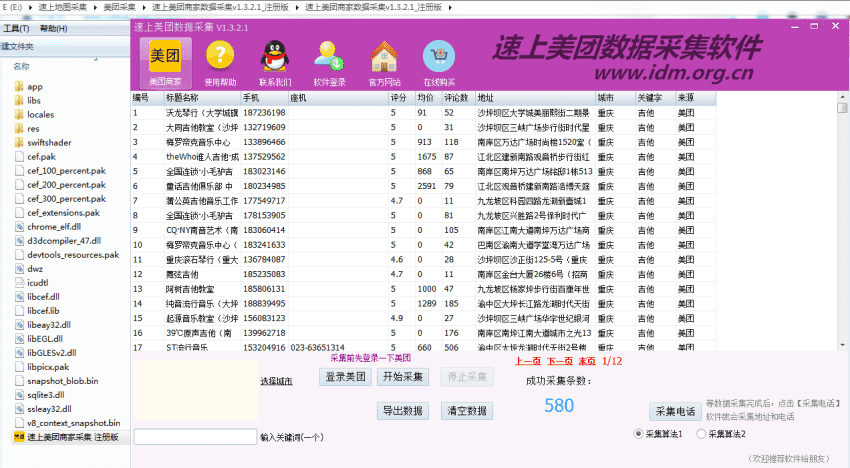Screen dimensions: 850x468
Task: Open the 工具(T) menu
Action: tap(16, 28)
